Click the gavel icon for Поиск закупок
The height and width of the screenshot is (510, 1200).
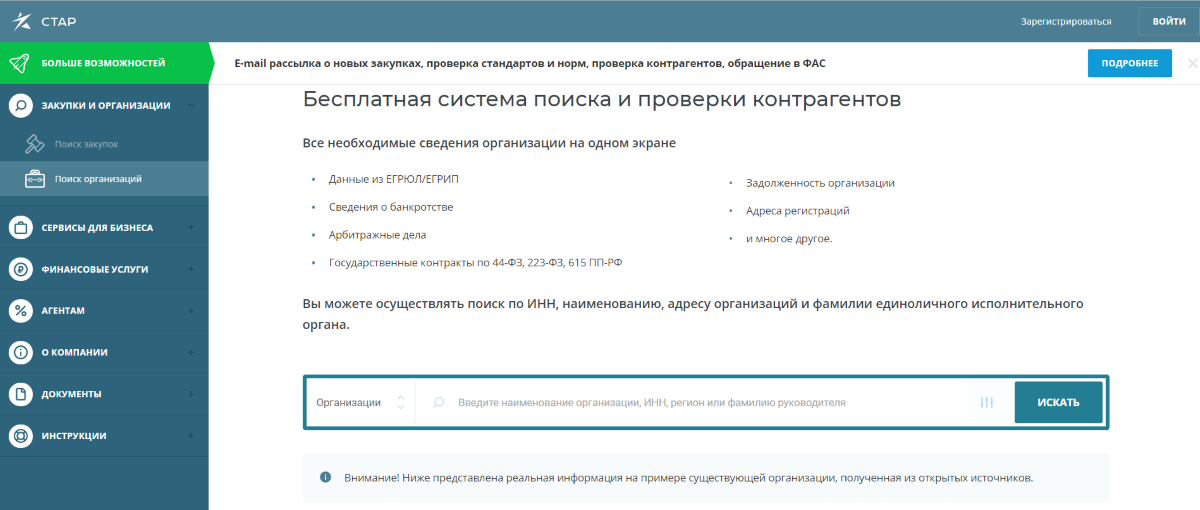[x=35, y=144]
